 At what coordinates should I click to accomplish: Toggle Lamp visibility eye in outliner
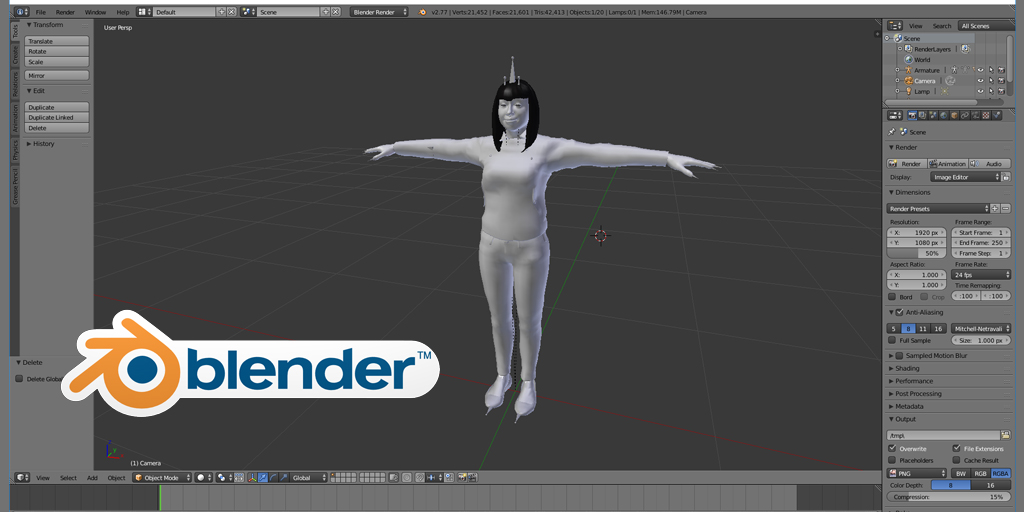click(980, 91)
